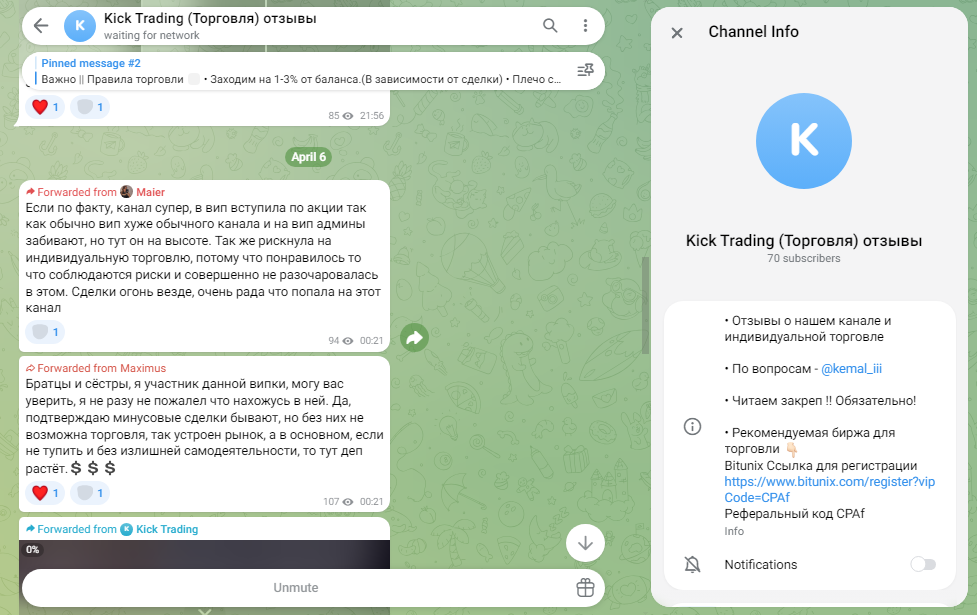Open the @kemal_iii contact link

click(x=851, y=369)
